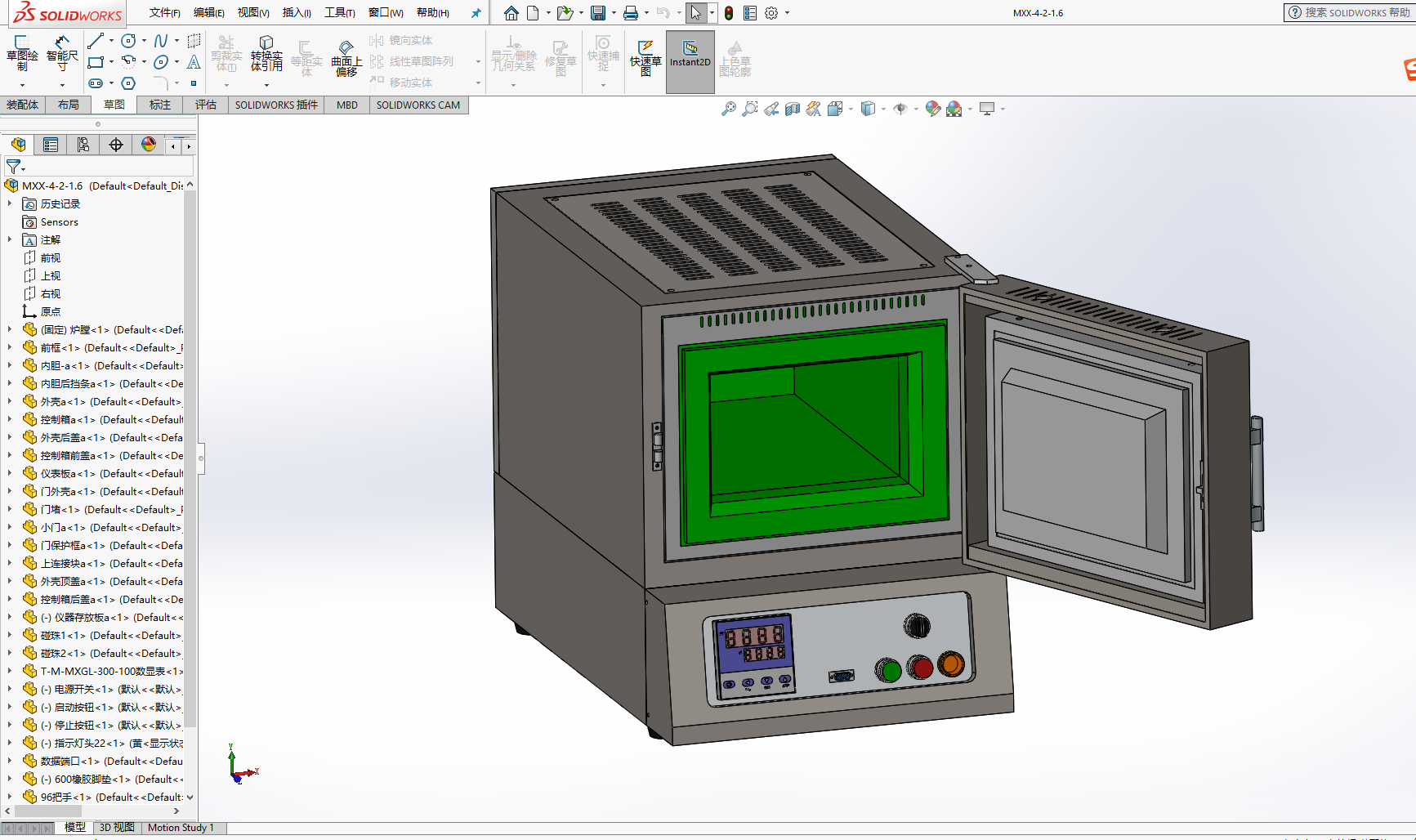Image resolution: width=1416 pixels, height=840 pixels.
Task: Click the Section View icon
Action: (793, 109)
